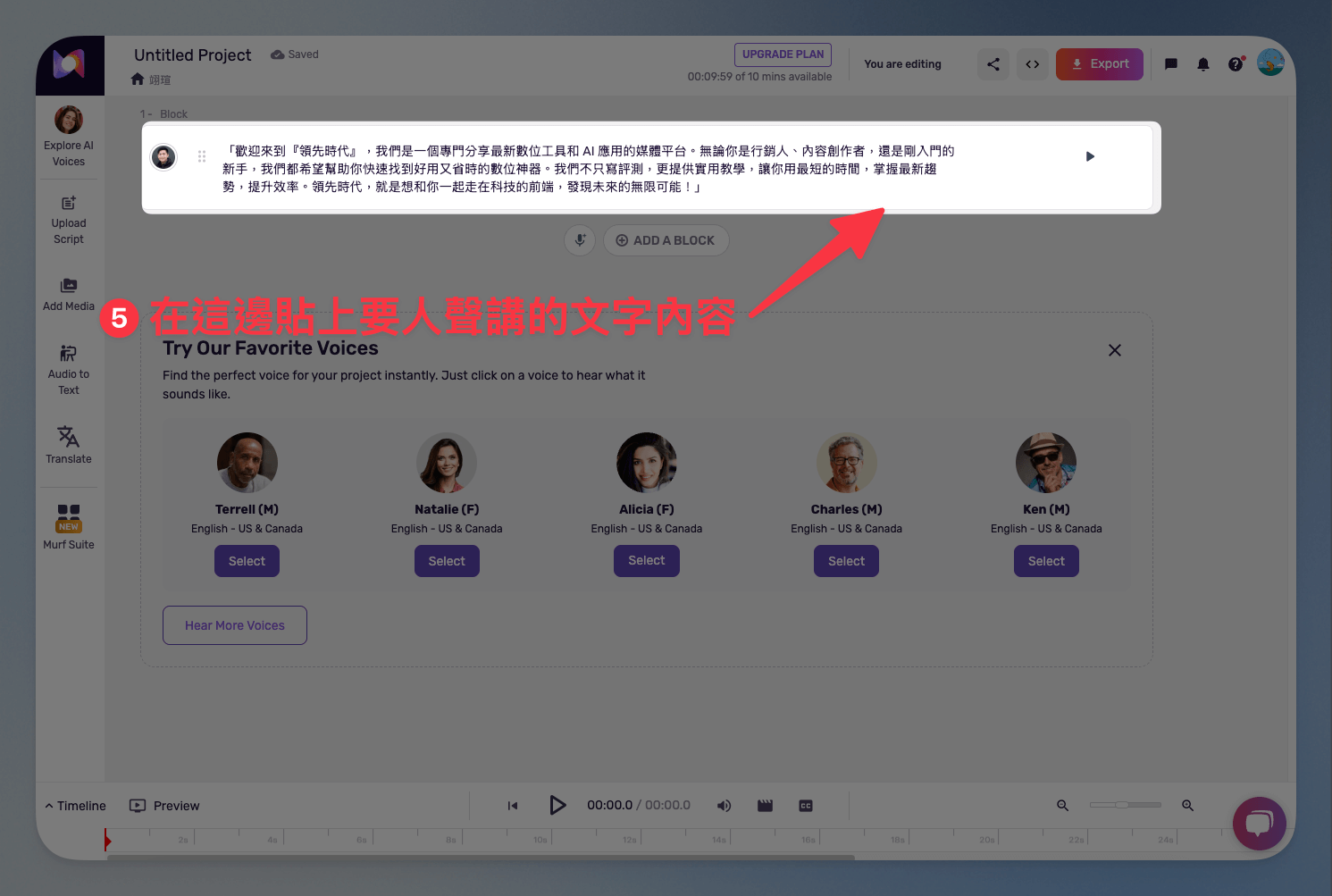Open the embed code button
This screenshot has height=896, width=1332.
[x=1033, y=64]
